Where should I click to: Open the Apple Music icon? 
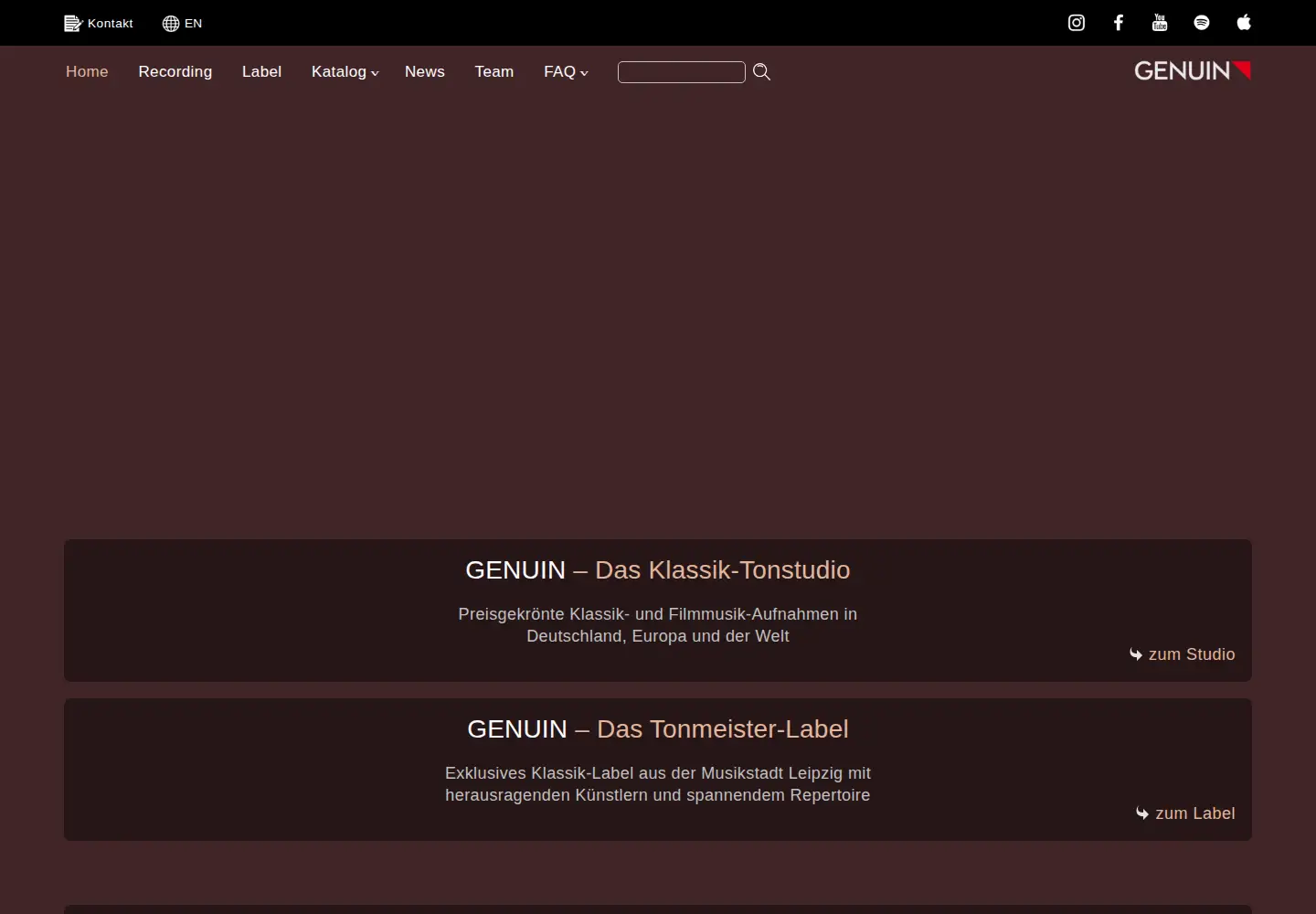[1244, 23]
